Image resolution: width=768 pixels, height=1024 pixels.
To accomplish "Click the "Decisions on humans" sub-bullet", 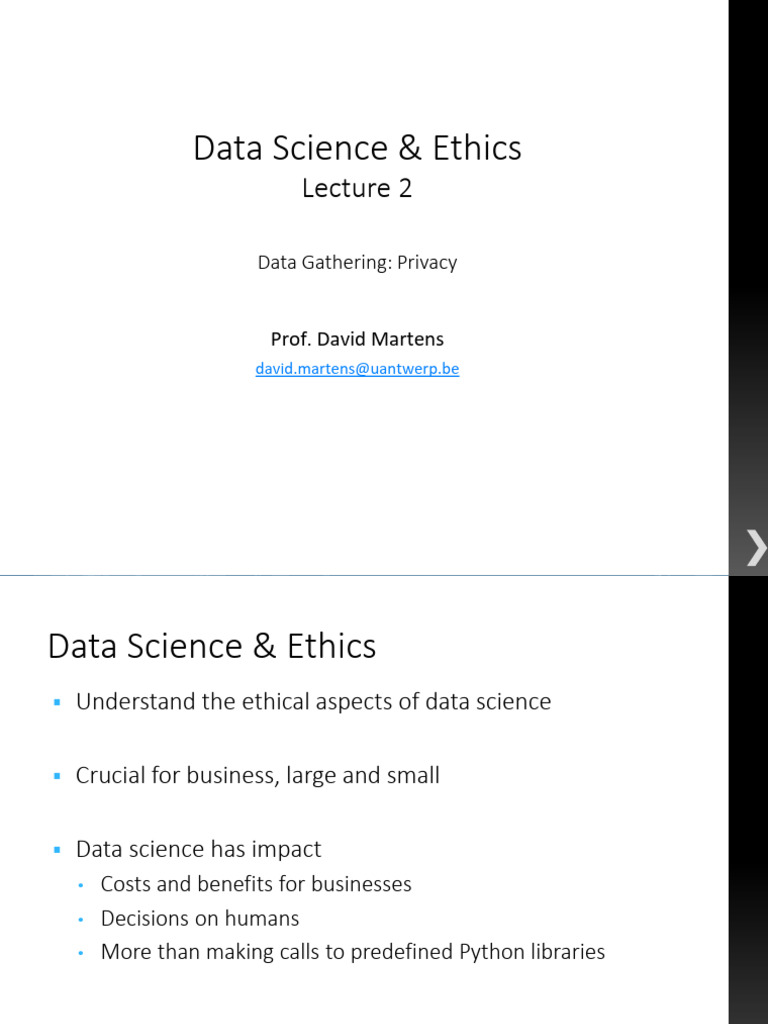I will (x=200, y=918).
